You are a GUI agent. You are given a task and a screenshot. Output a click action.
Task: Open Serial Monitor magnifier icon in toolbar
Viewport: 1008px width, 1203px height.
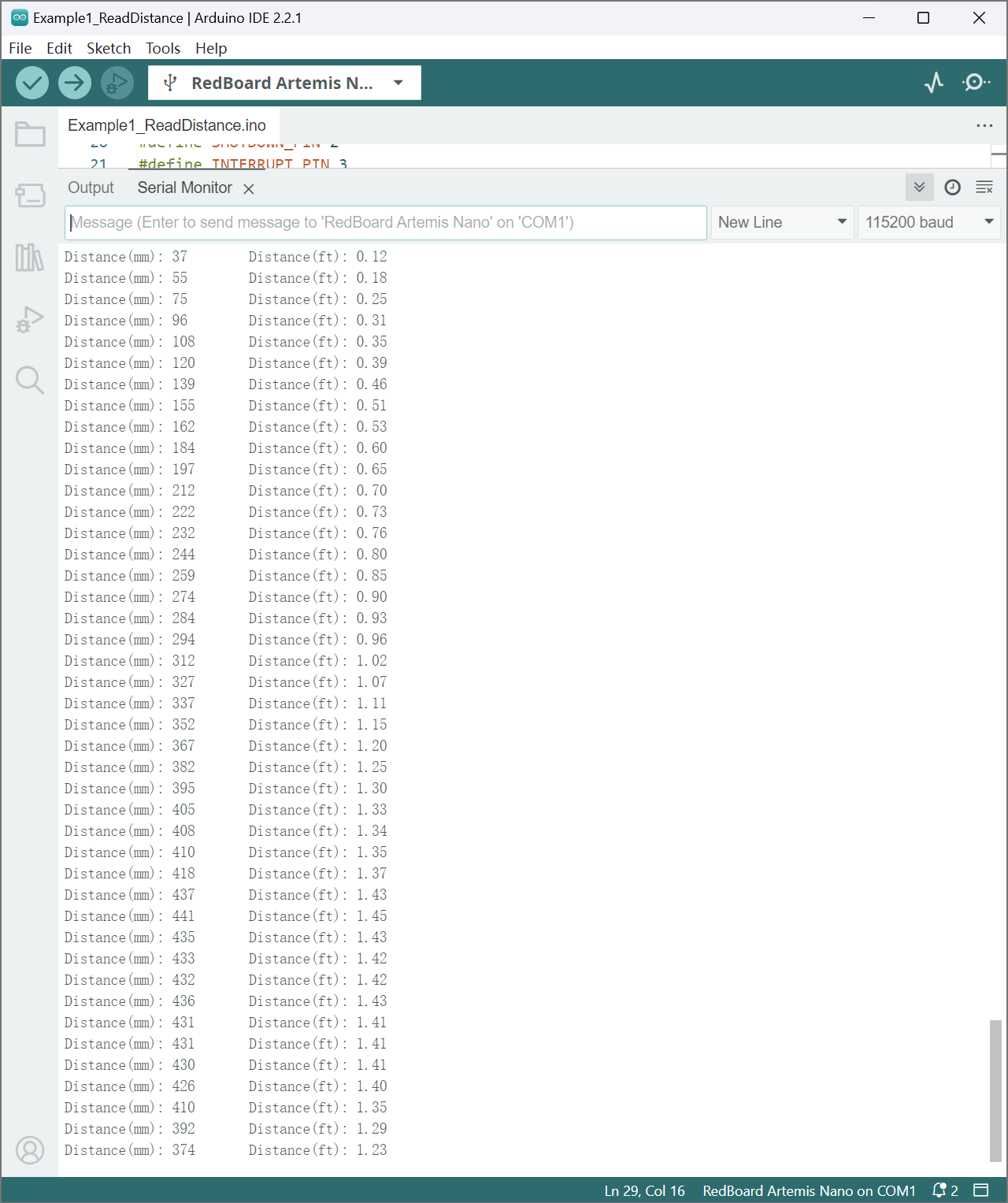(976, 83)
